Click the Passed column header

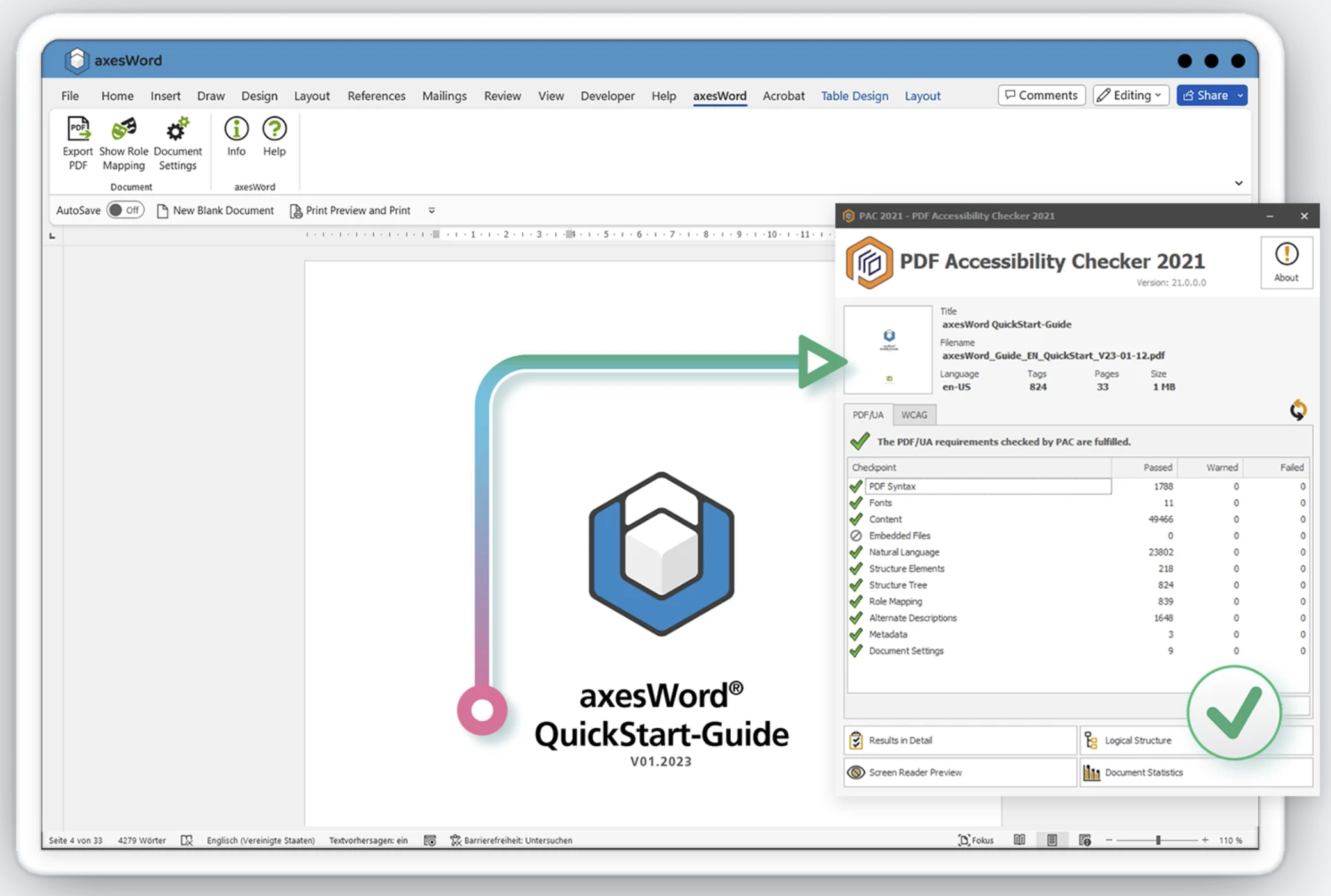pos(1144,468)
